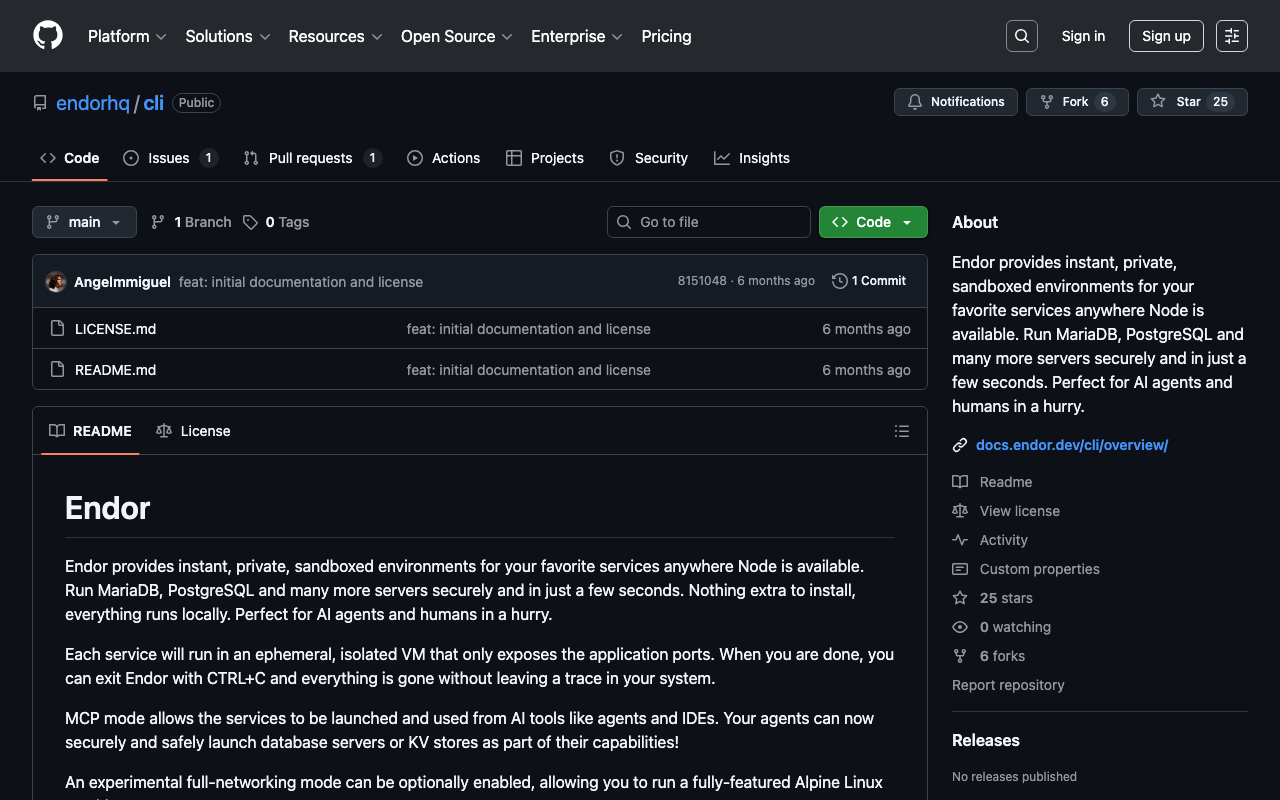Switch to the Pull requests tab
The image size is (1280, 800).
[310, 158]
